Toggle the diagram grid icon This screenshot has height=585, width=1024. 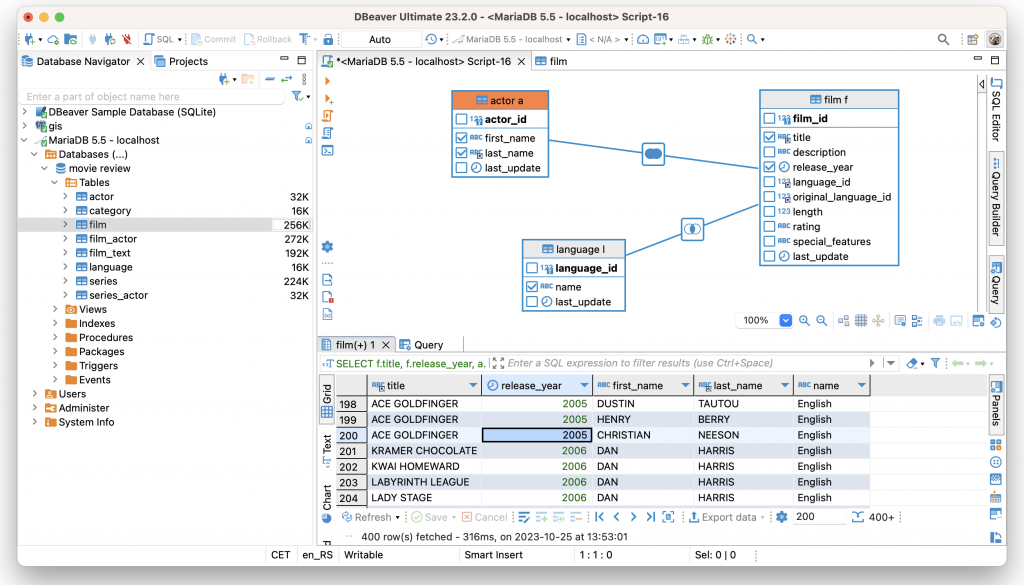(861, 321)
